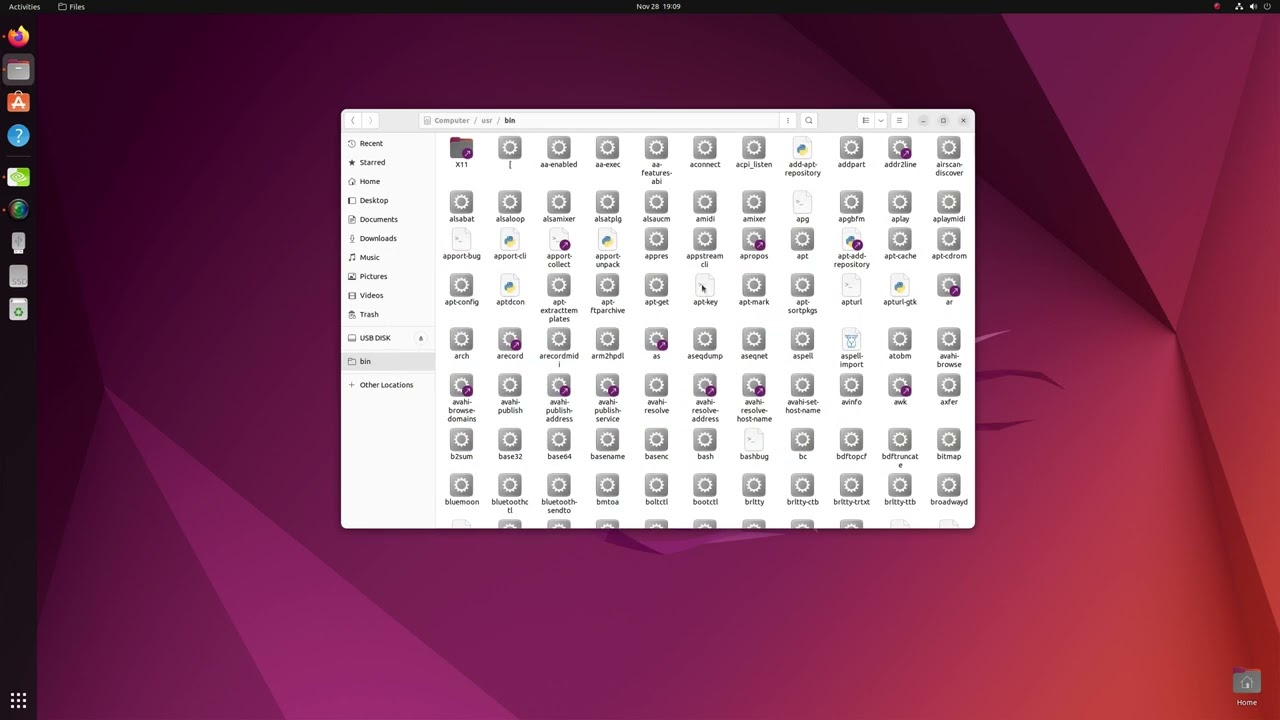This screenshot has height=720, width=1280.
Task: Select the apport-bug script file
Action: point(461,244)
